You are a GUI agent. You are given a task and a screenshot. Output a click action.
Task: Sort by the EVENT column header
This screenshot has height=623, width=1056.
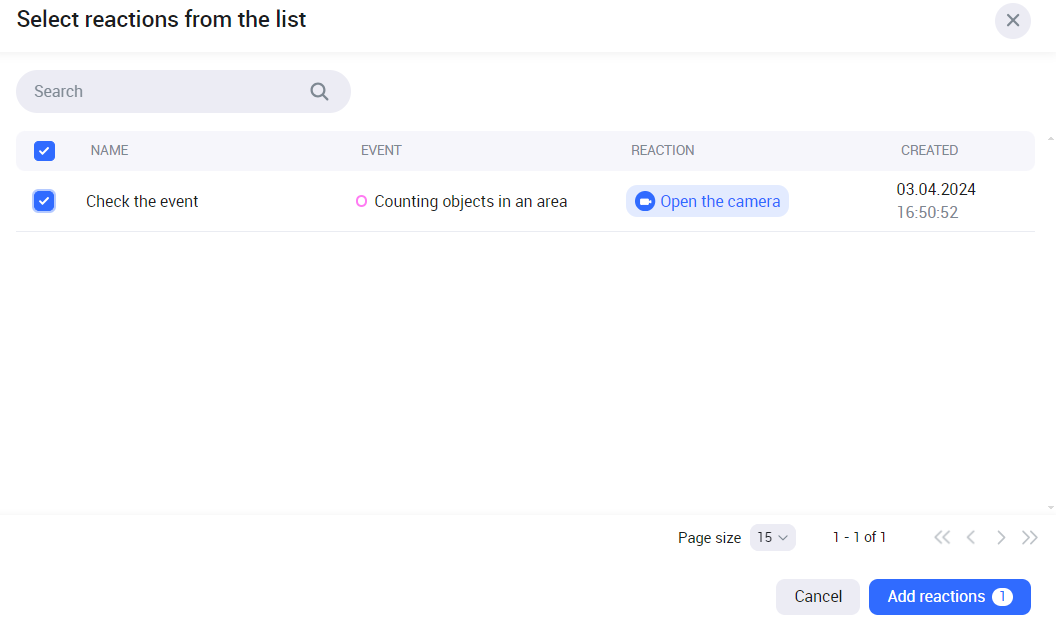coord(381,150)
